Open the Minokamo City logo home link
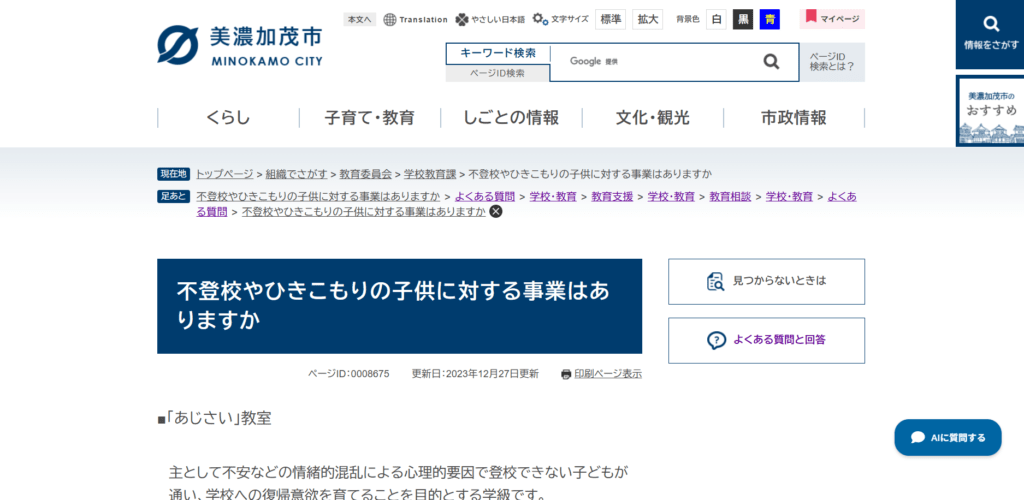 [x=240, y=45]
